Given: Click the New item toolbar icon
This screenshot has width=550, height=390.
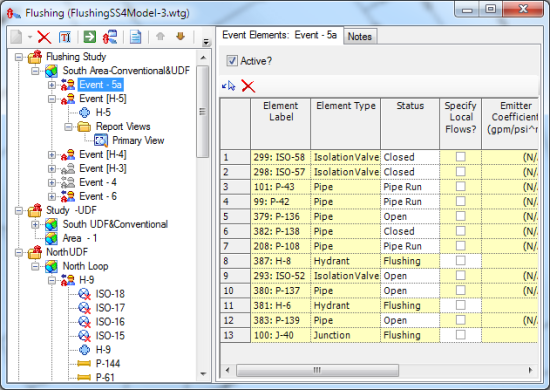Looking at the screenshot, I should (16, 37).
